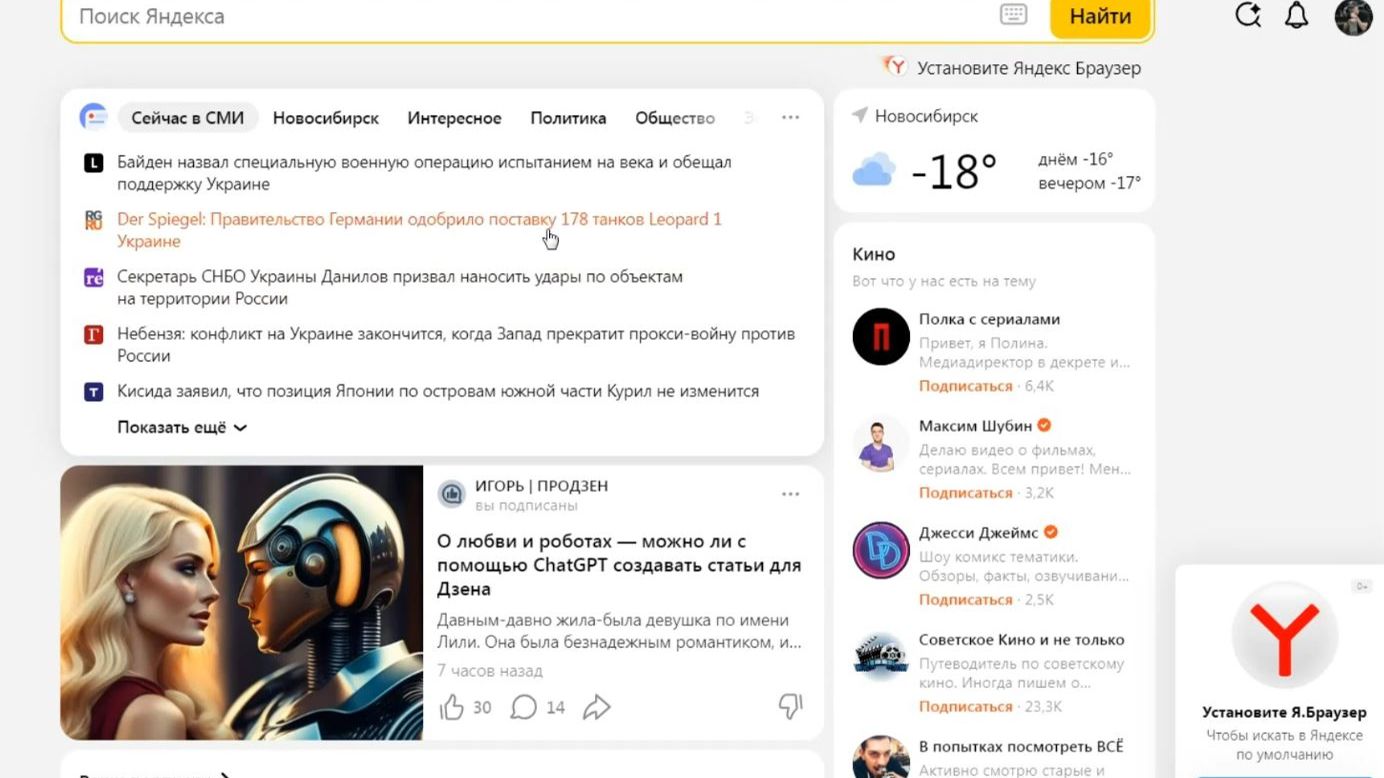Open the Полка с сериалами channel avatar
Viewport: 1384px width, 778px height.
point(881,337)
